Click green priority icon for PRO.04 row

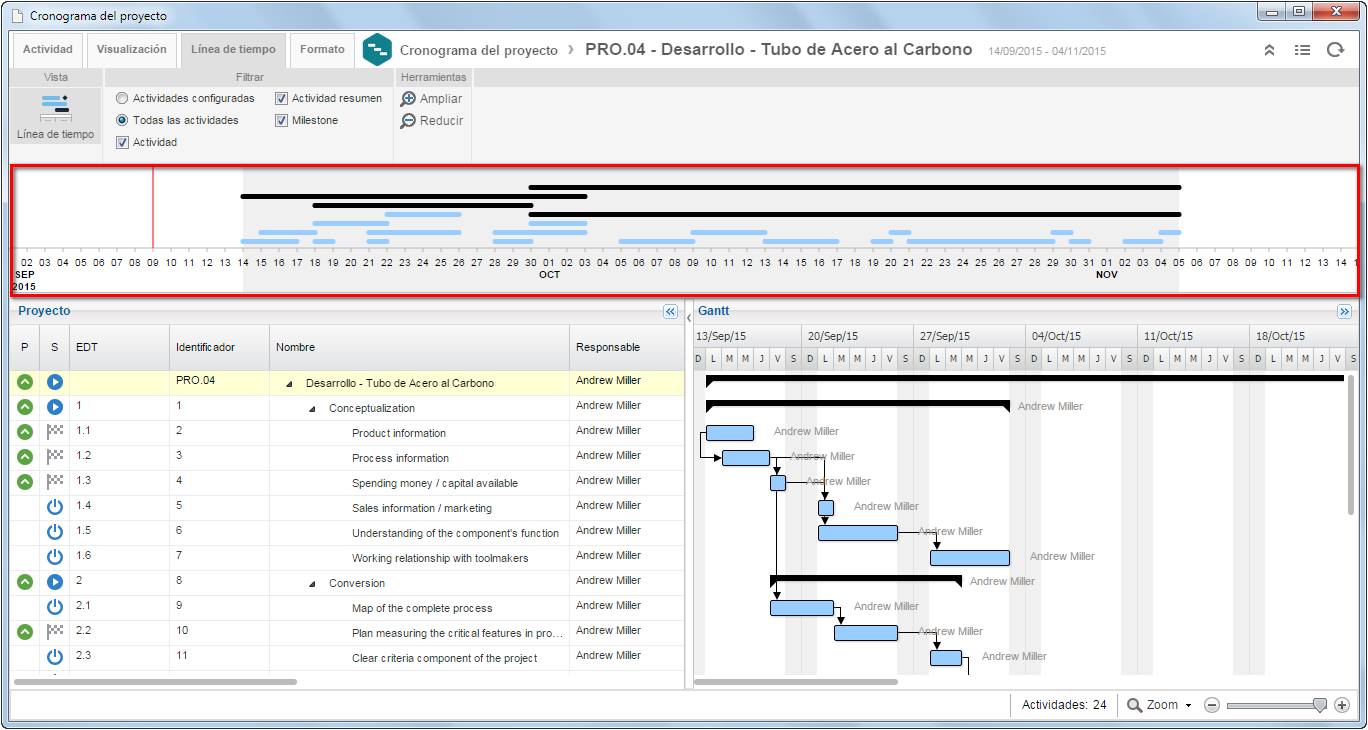pos(25,382)
